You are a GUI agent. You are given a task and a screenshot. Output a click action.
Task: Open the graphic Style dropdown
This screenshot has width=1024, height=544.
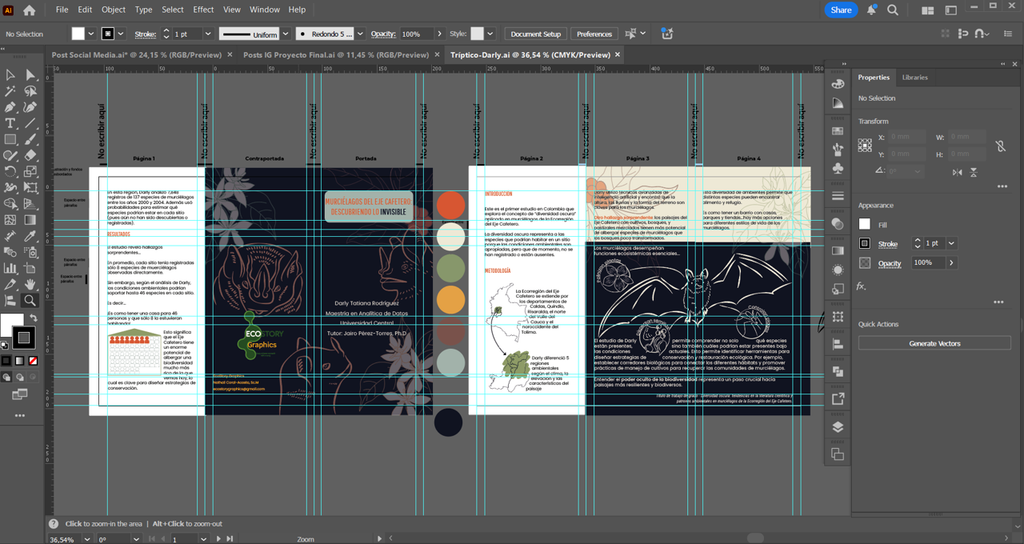click(490, 34)
